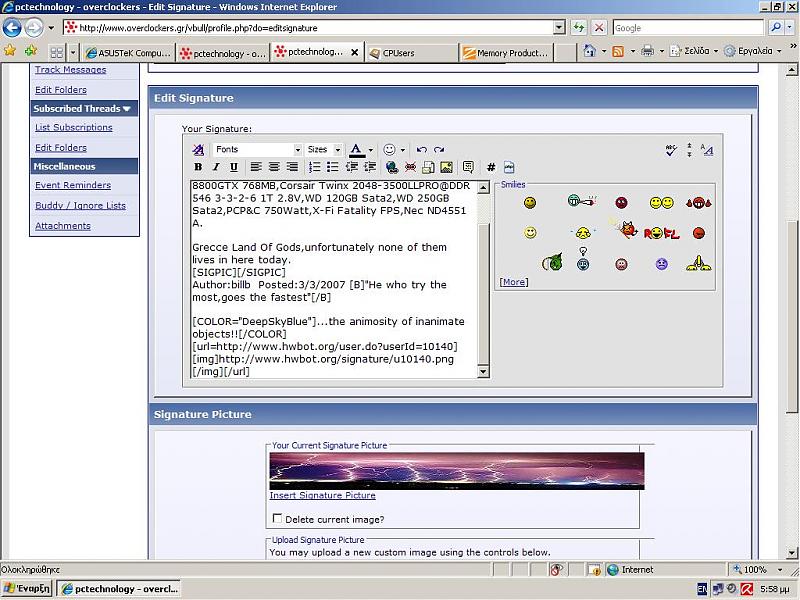
Task: Open the Buddy / Ignore Lists link
Action: pyautogui.click(x=81, y=206)
